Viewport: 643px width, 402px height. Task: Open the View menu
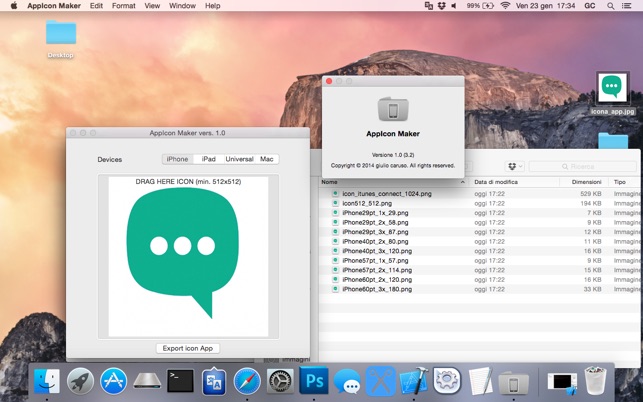click(152, 6)
